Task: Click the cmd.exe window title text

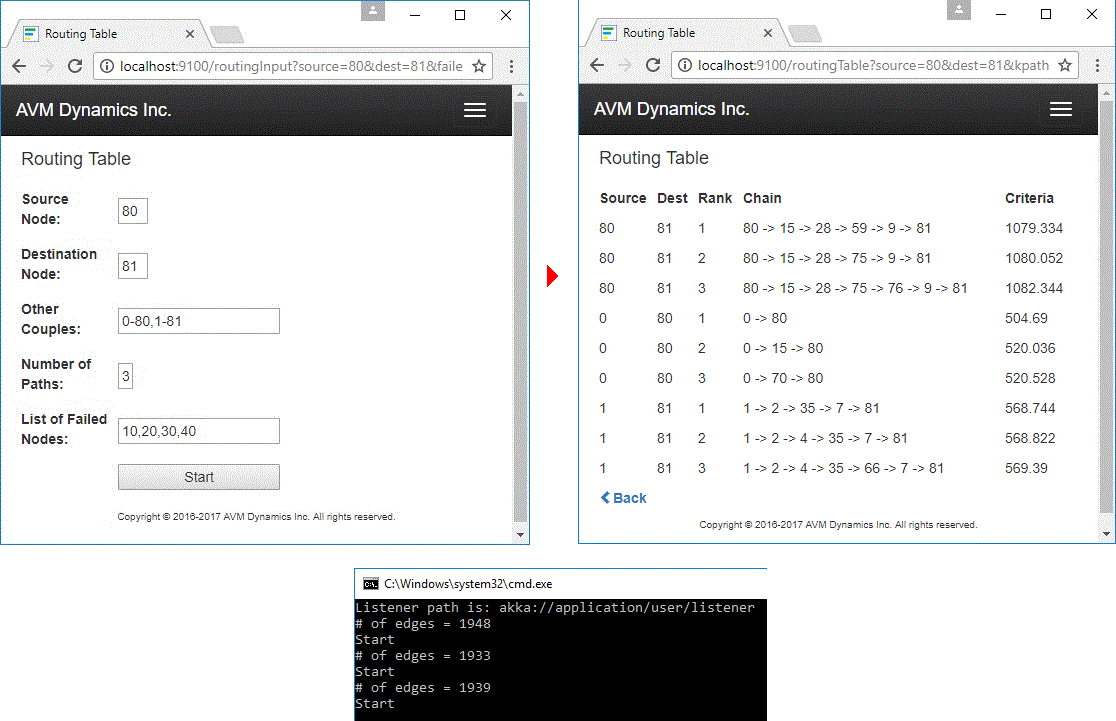Action: tap(468, 584)
